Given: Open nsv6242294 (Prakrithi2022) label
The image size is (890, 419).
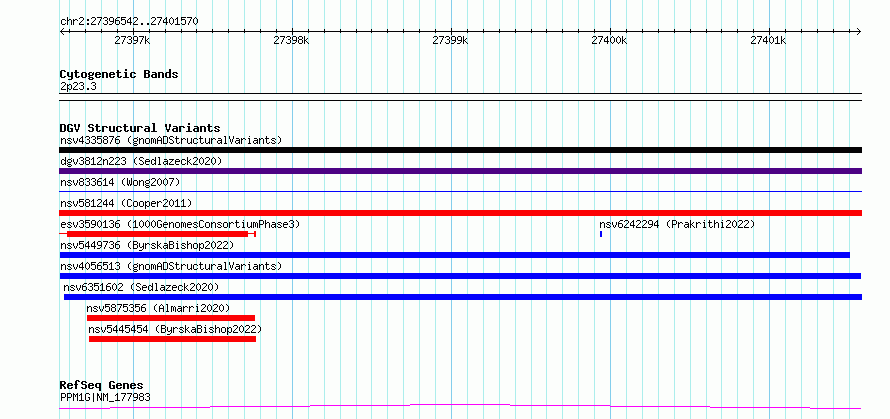Looking at the screenshot, I should [x=677, y=224].
